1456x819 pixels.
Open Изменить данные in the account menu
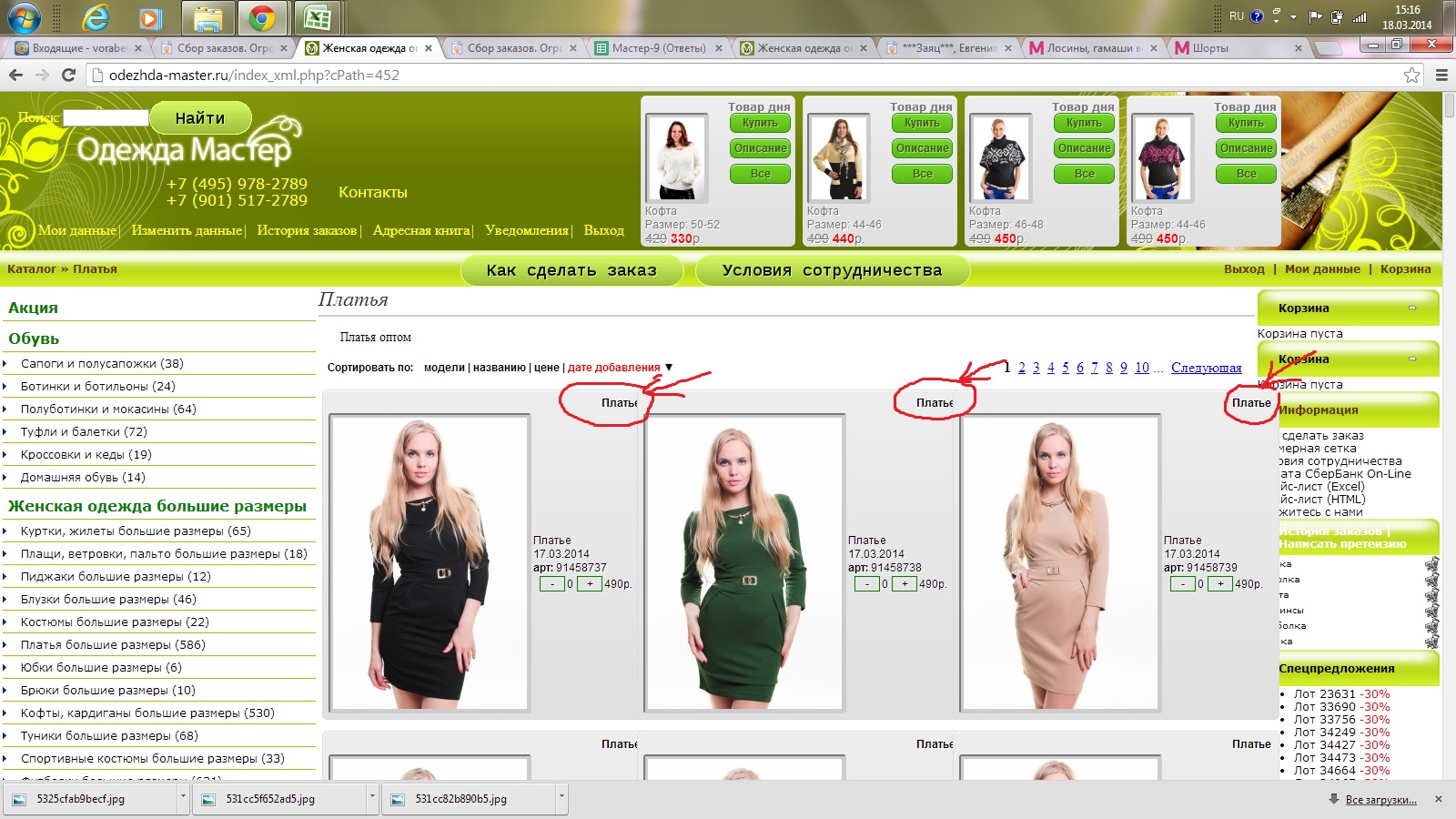click(187, 230)
